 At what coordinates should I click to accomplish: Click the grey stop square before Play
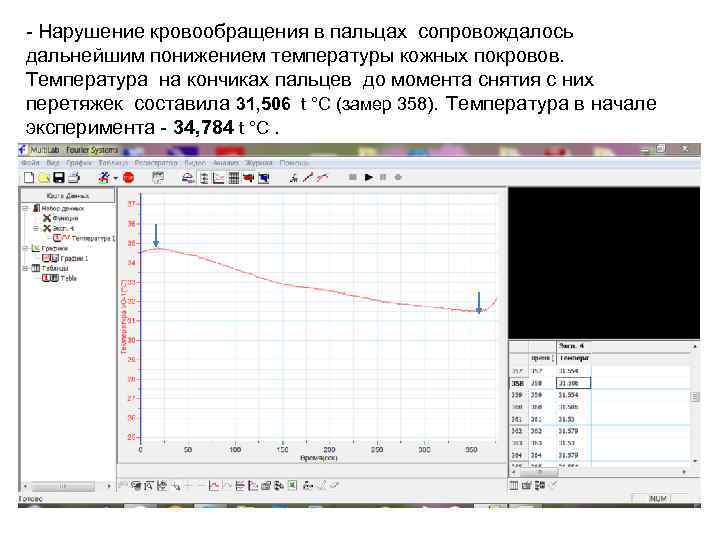click(353, 177)
